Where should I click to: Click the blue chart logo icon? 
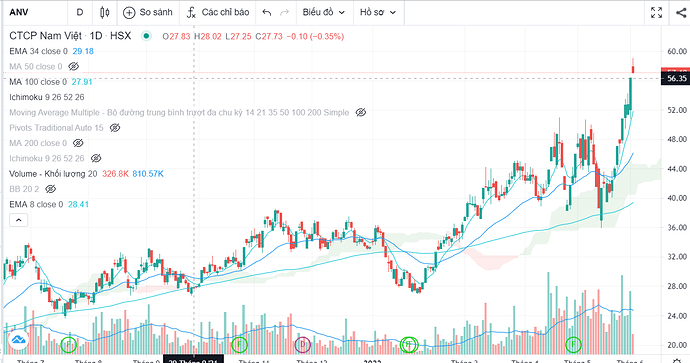(x=18, y=340)
